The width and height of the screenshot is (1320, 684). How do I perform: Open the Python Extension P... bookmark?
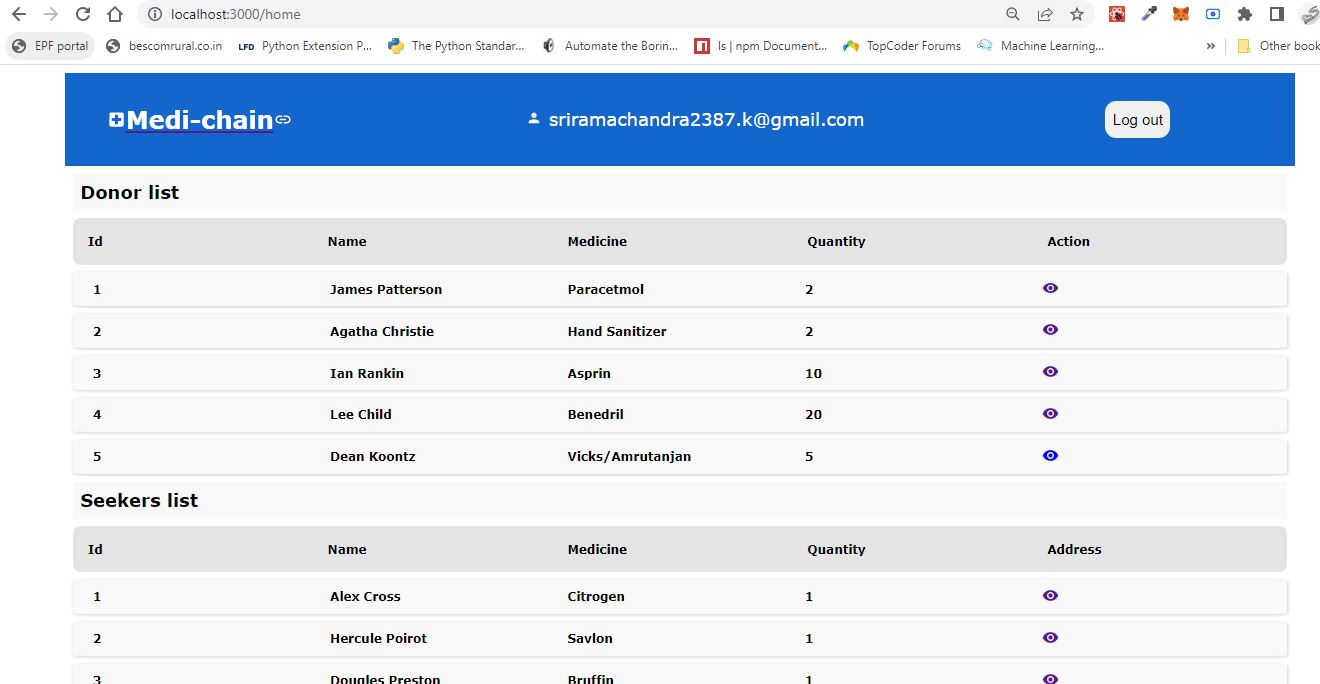coord(305,46)
